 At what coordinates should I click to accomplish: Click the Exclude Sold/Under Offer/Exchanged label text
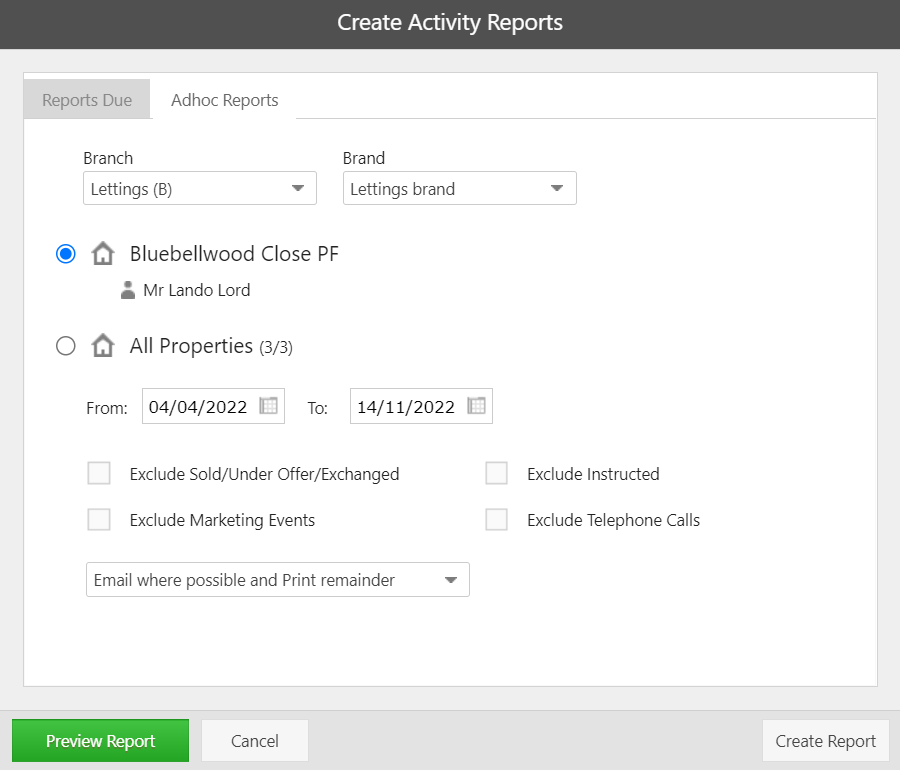pos(265,474)
